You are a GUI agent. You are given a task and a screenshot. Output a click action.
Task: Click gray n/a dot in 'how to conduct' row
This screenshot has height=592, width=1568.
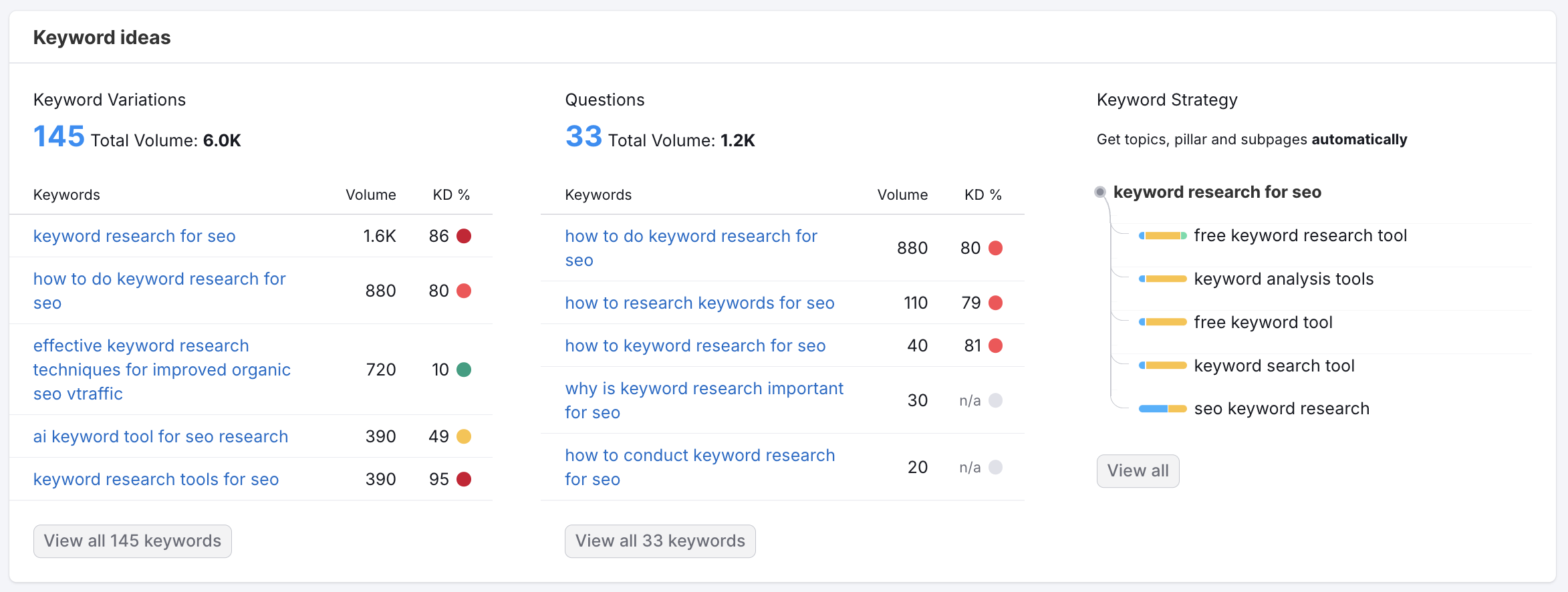pyautogui.click(x=995, y=467)
